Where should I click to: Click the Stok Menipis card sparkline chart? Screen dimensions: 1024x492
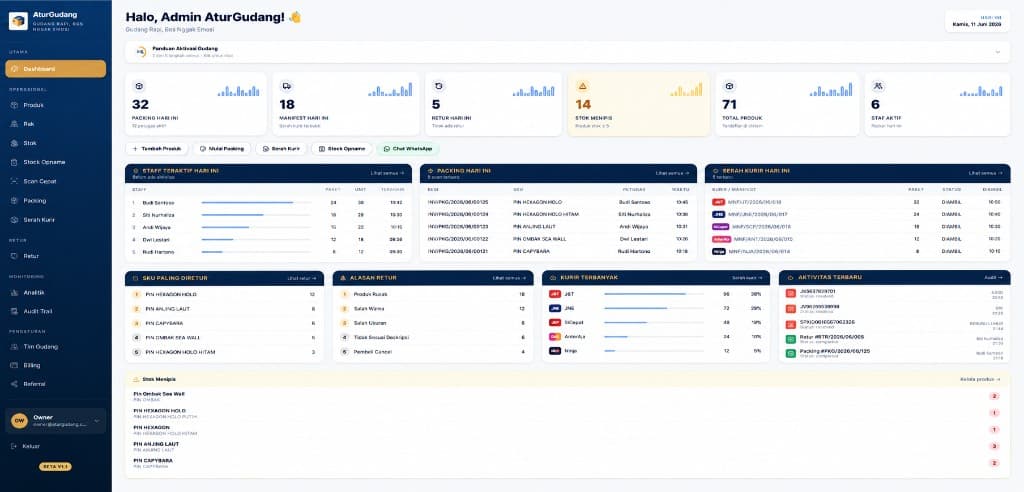click(686, 90)
